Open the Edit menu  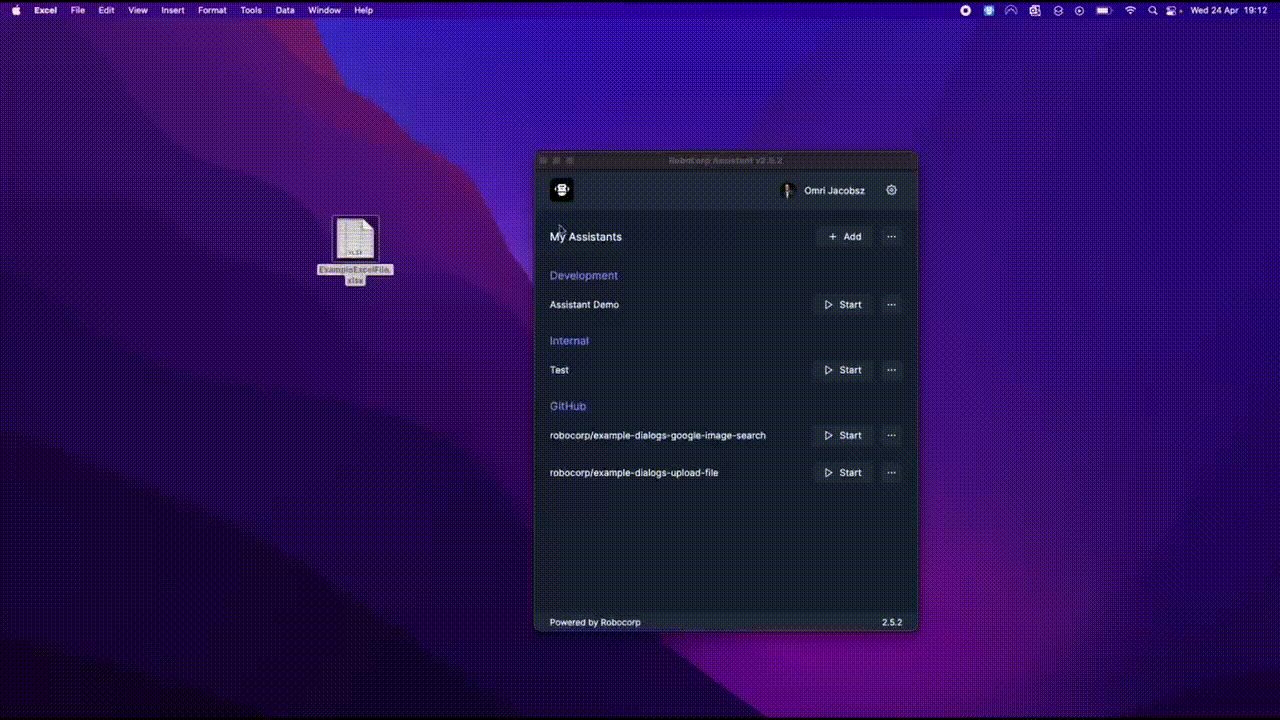click(x=106, y=10)
